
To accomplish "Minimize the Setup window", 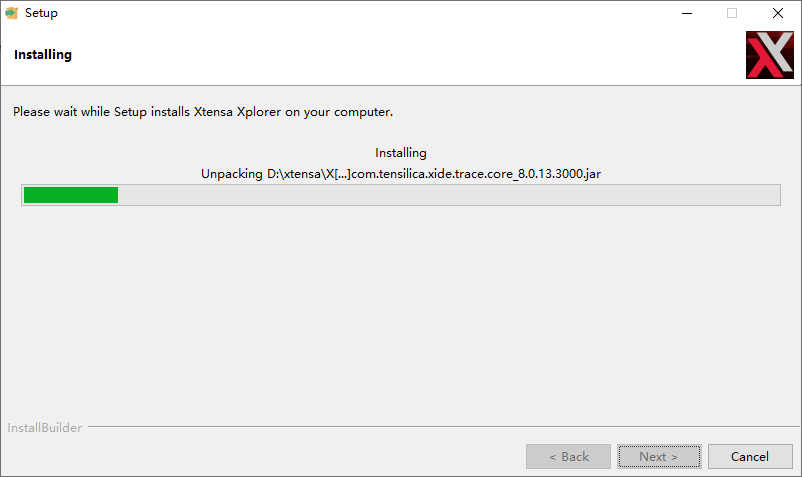I will pyautogui.click(x=687, y=13).
